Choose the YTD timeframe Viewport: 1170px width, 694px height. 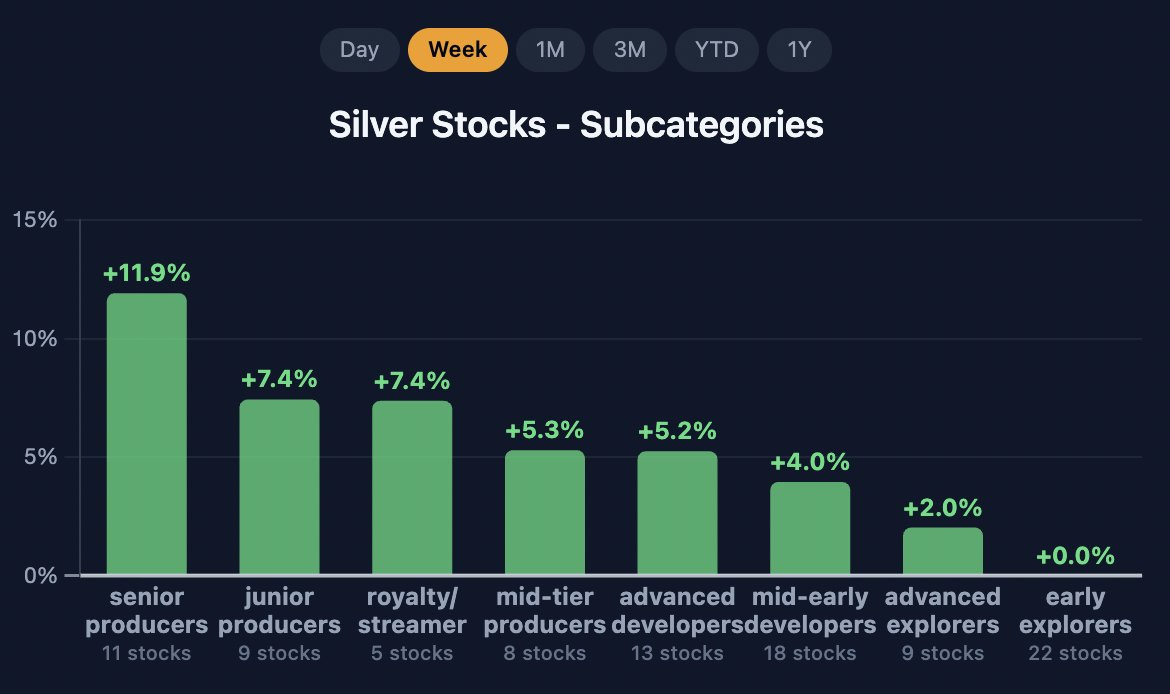716,50
